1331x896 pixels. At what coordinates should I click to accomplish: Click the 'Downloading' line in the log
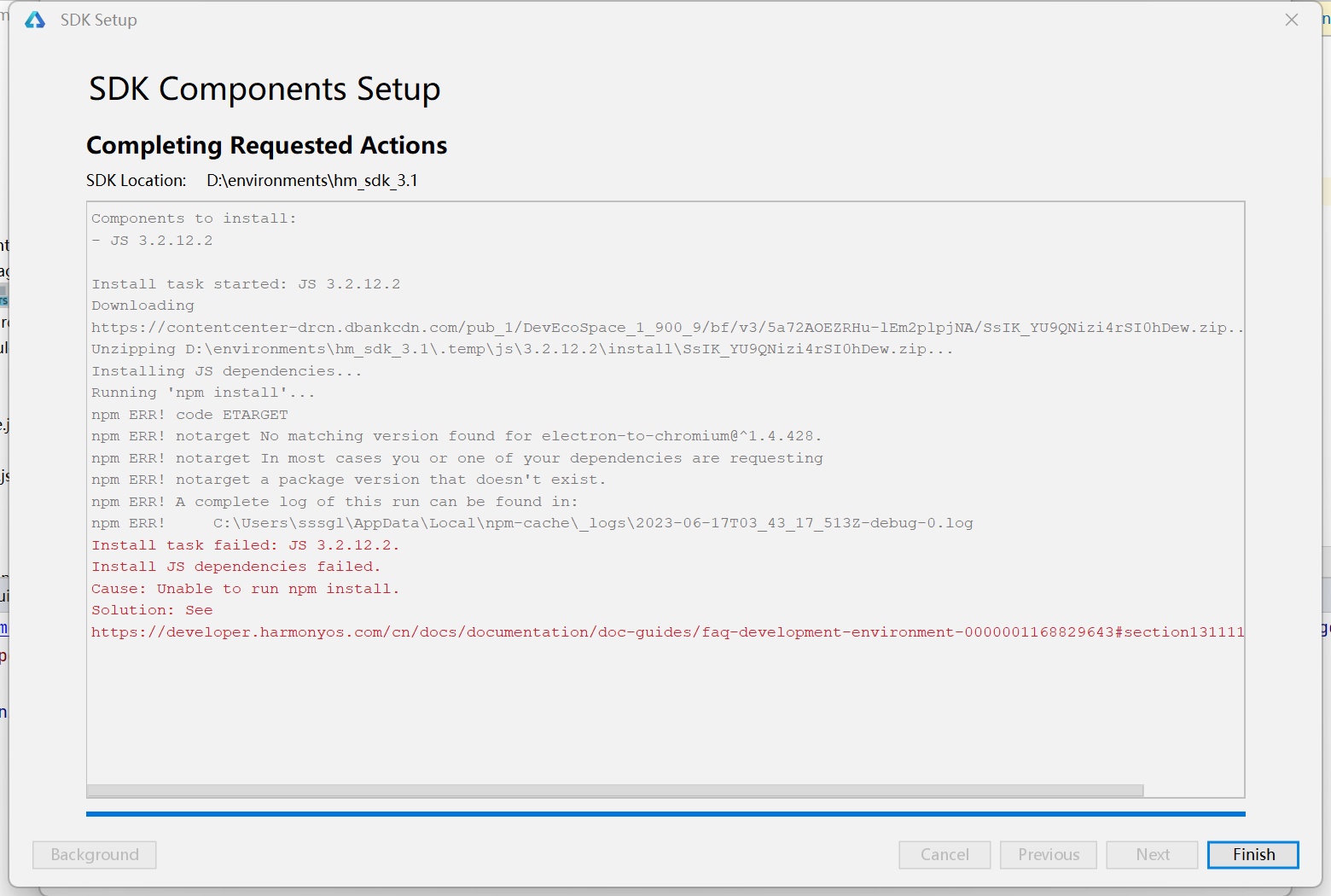[x=142, y=305]
